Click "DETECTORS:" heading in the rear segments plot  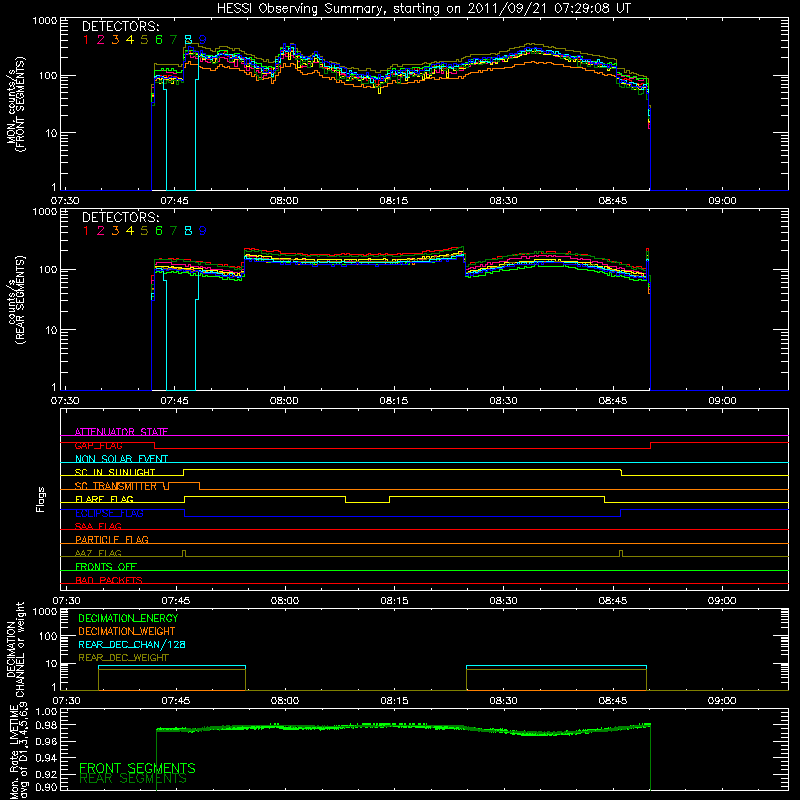[x=120, y=217]
